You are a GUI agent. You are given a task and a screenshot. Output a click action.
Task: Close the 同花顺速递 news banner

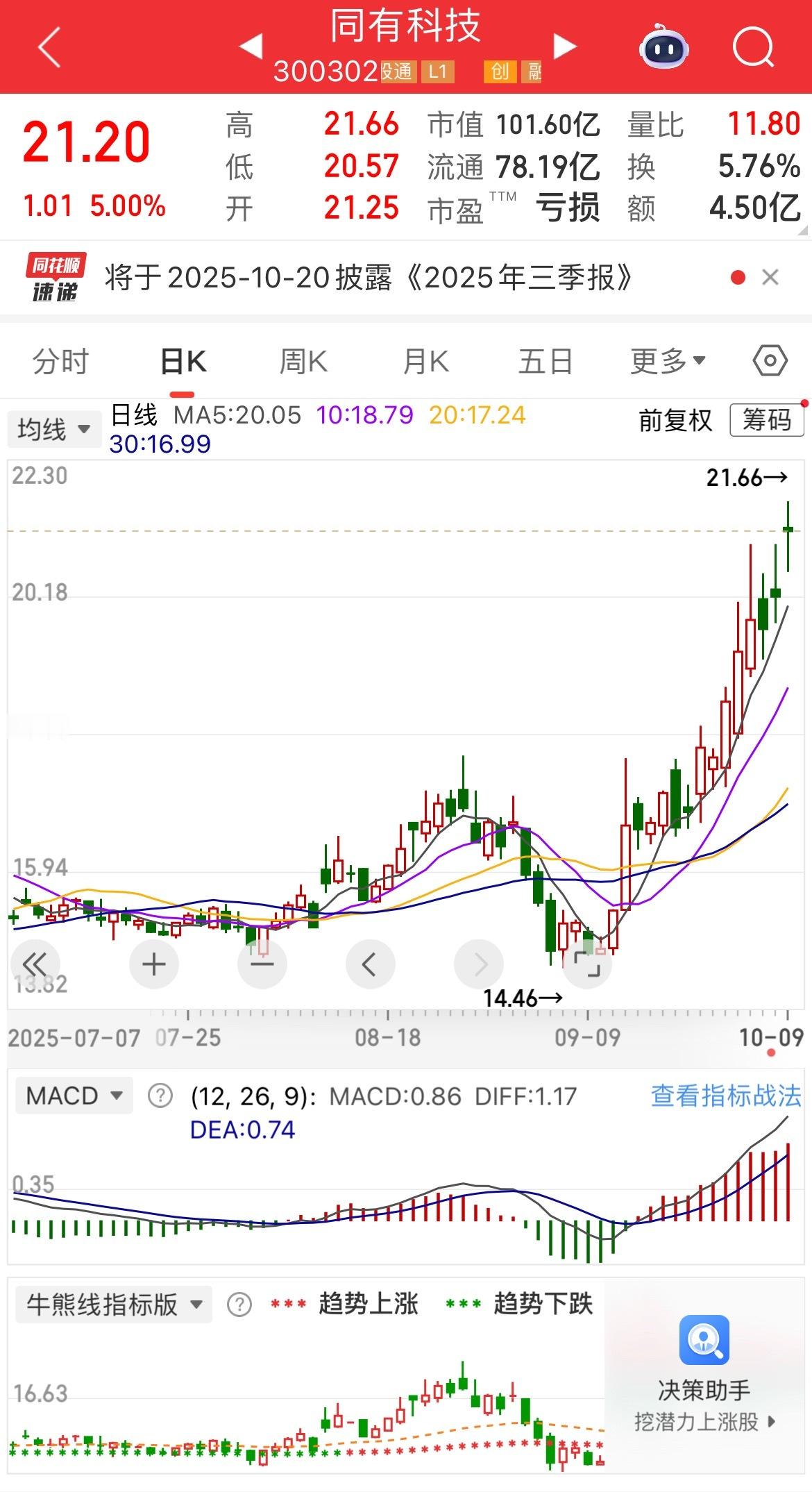(770, 278)
